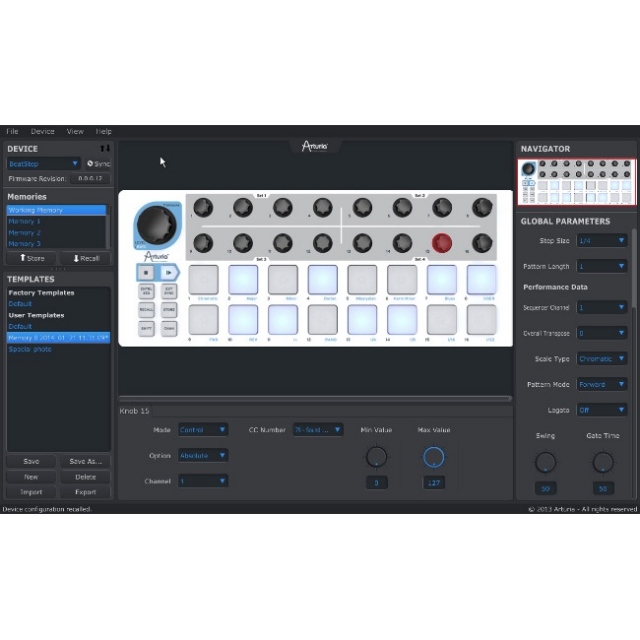Select the large Transpose/Level encoder knob
Image resolution: width=640 pixels, height=640 pixels.
(x=157, y=225)
